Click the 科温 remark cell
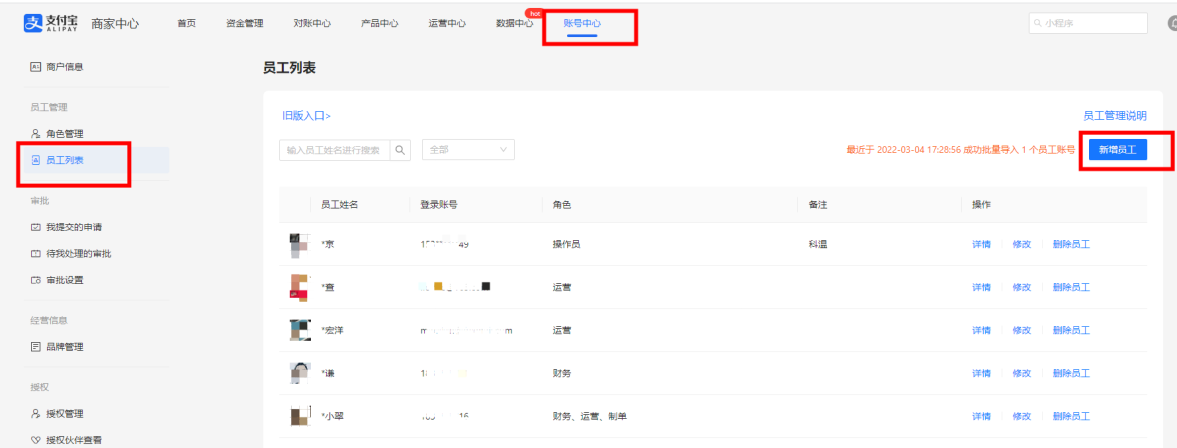The width and height of the screenshot is (1177, 448). 817,244
